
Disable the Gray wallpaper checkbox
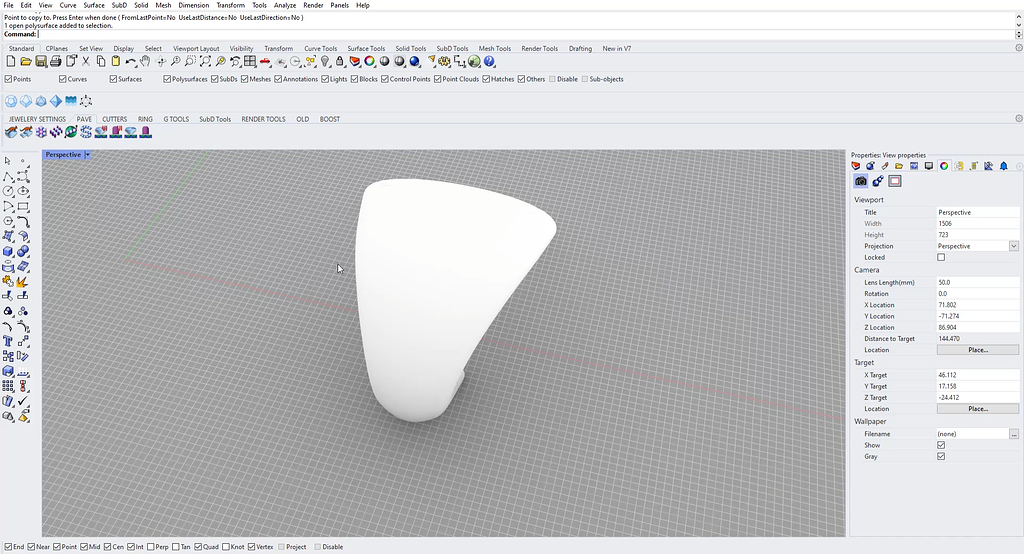point(941,456)
